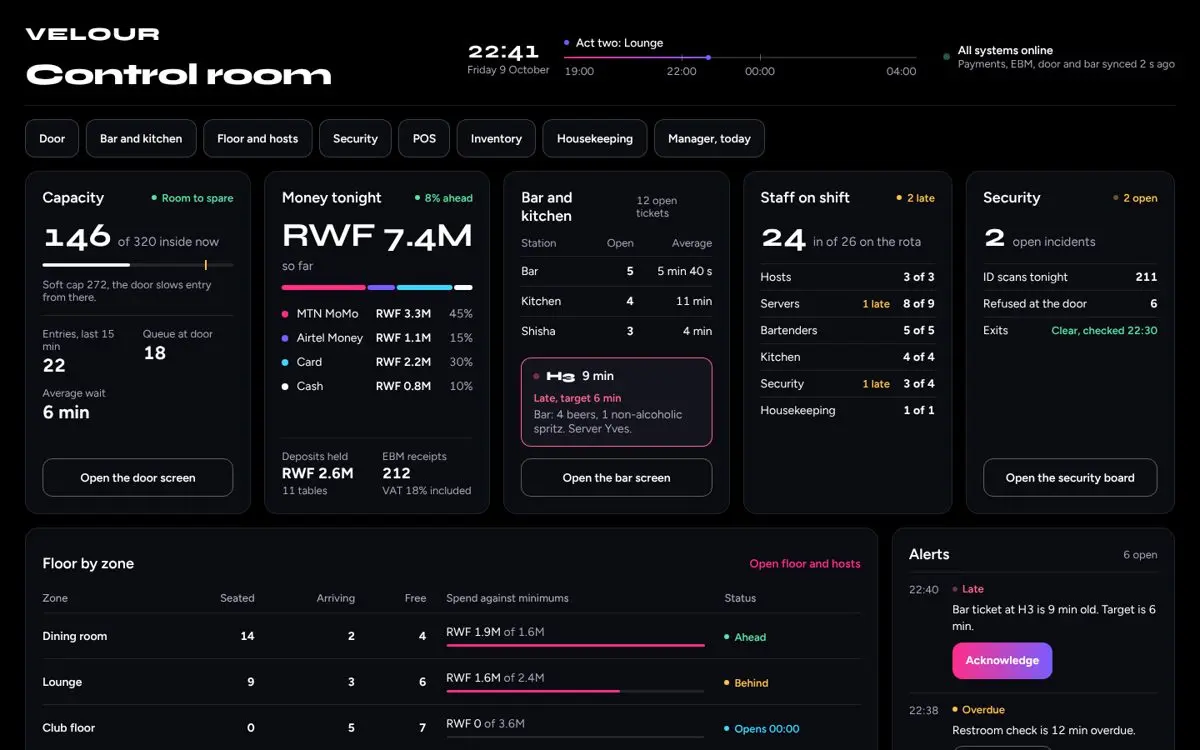Image resolution: width=1200 pixels, height=750 pixels.
Task: Select the Airtel Money payment row
Action: (x=377, y=338)
